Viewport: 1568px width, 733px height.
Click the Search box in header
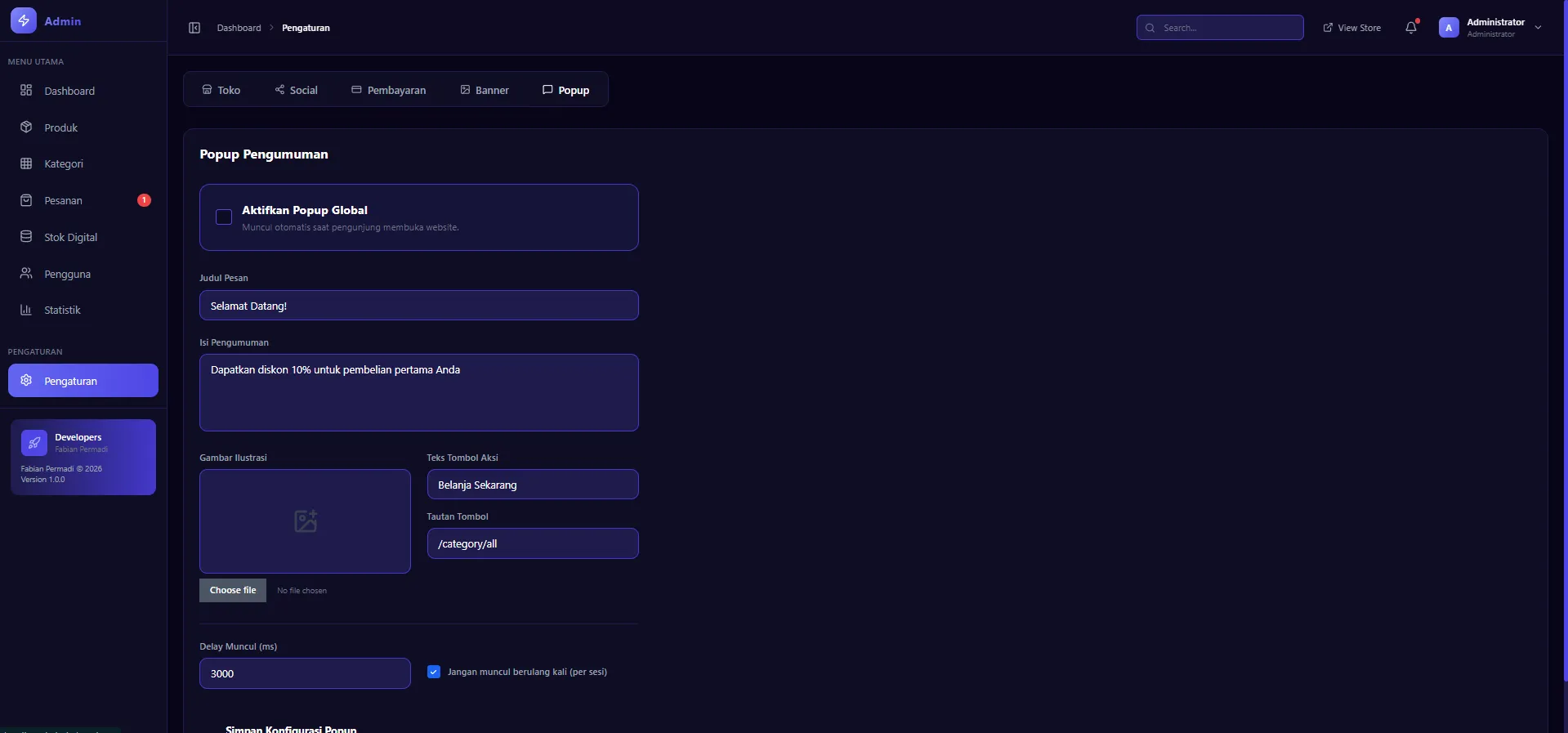click(1220, 28)
